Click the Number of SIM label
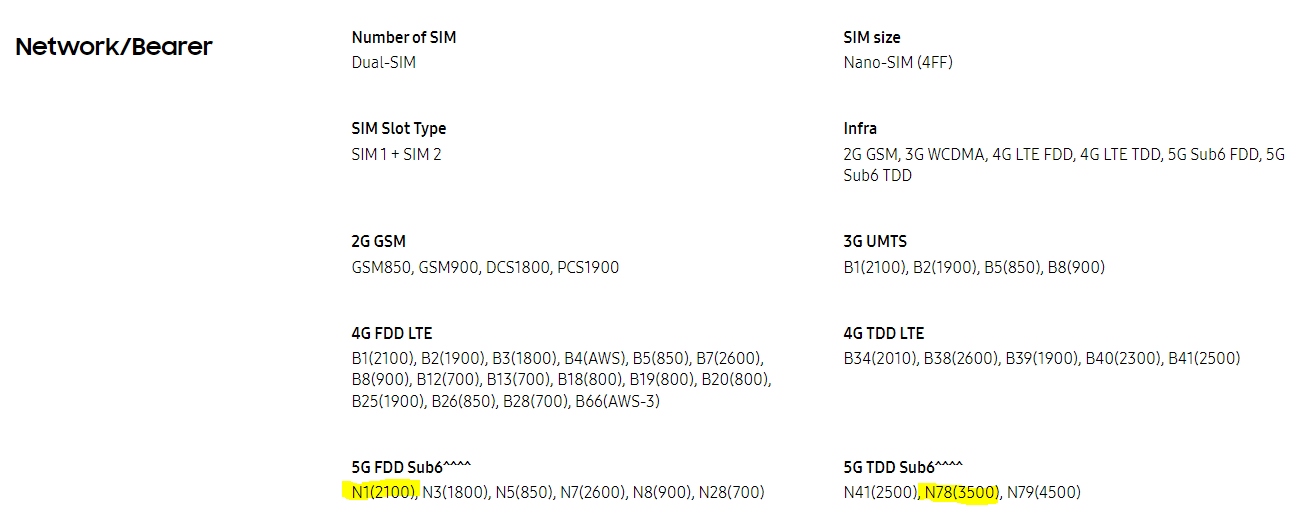The height and width of the screenshot is (531, 1303). 404,37
